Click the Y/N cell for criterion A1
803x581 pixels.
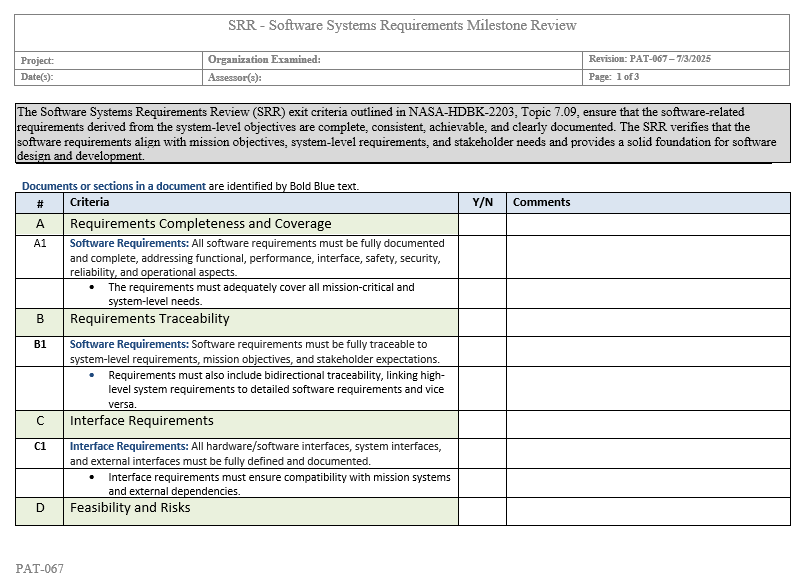pyautogui.click(x=482, y=257)
